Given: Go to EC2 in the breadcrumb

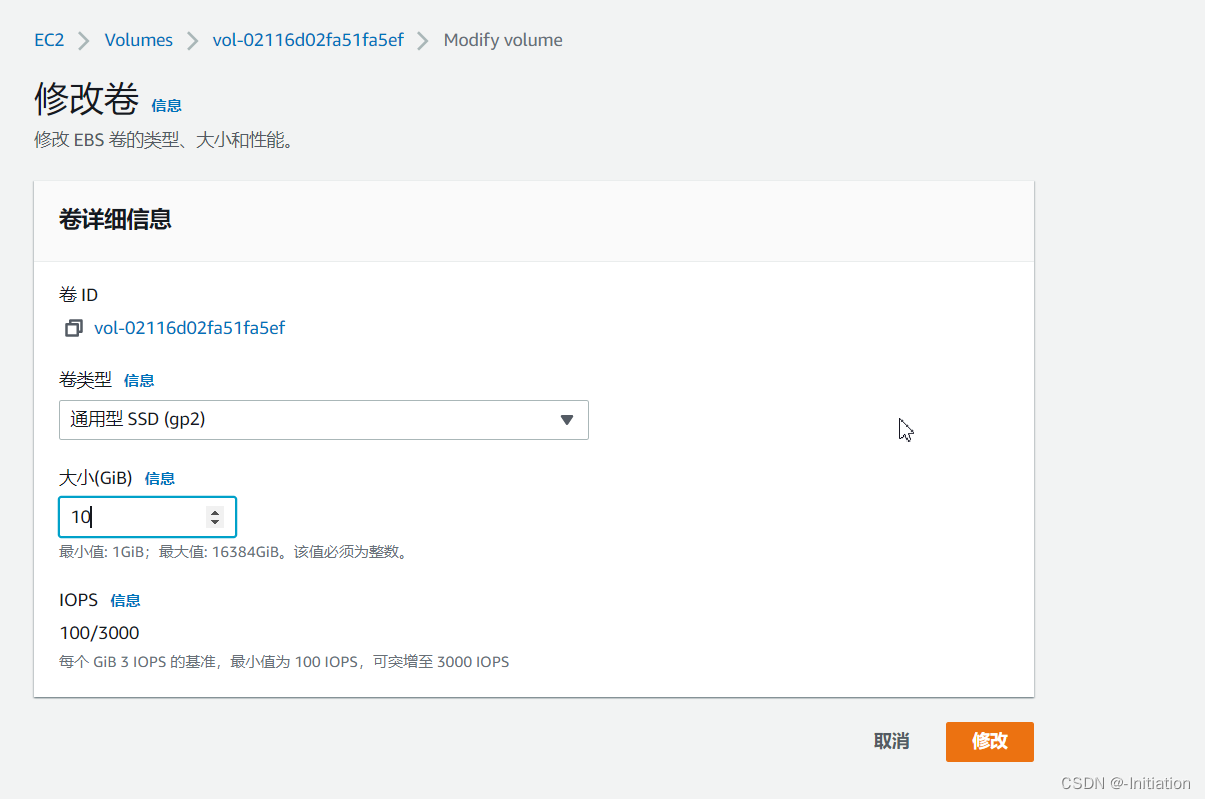Looking at the screenshot, I should [x=50, y=40].
